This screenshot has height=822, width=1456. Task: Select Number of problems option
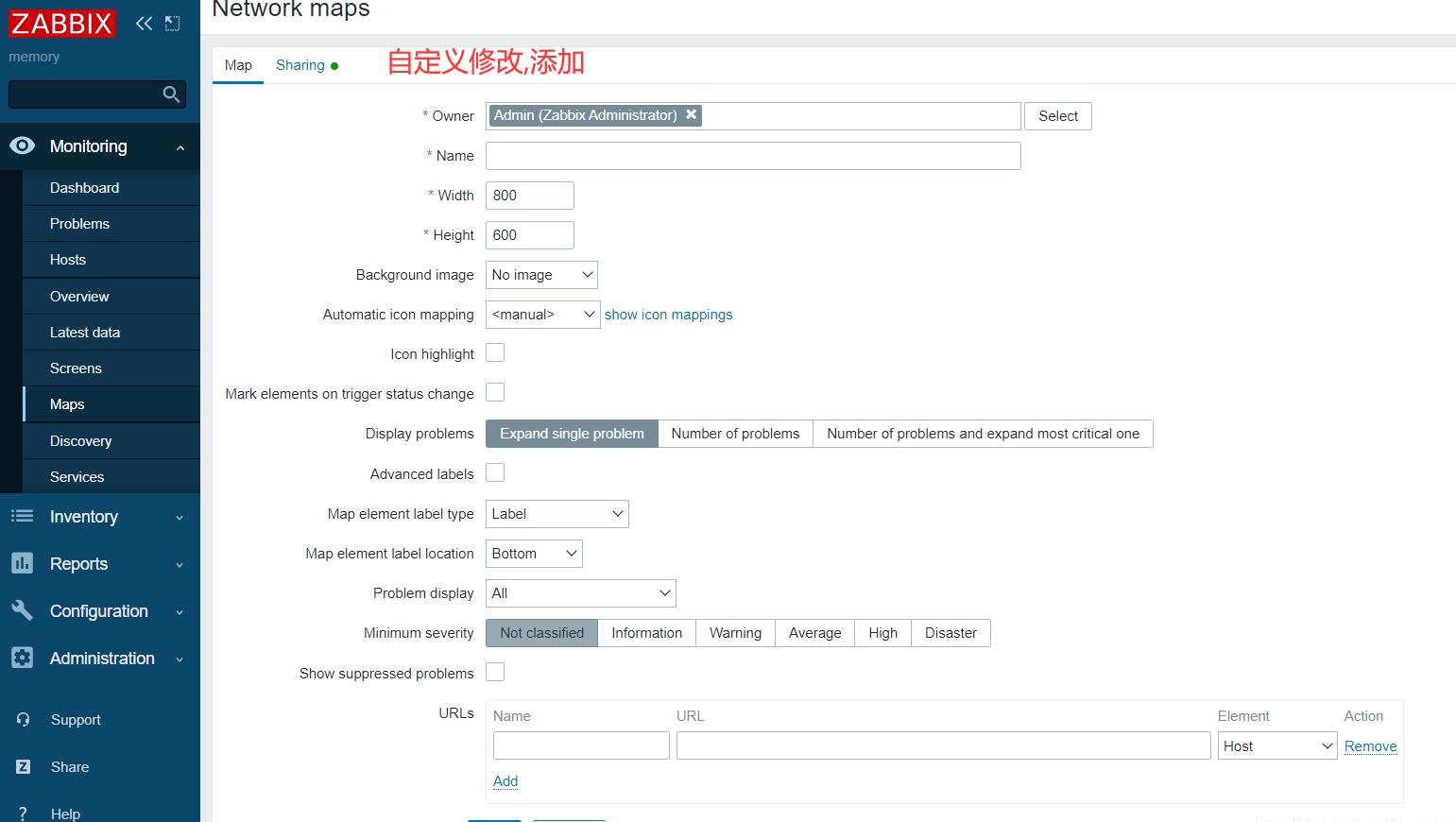pos(735,434)
